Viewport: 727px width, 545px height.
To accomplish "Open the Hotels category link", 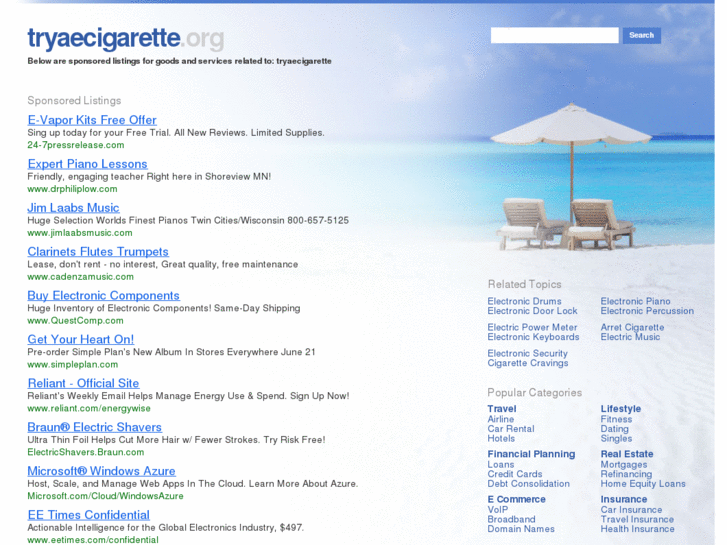I will [x=501, y=439].
